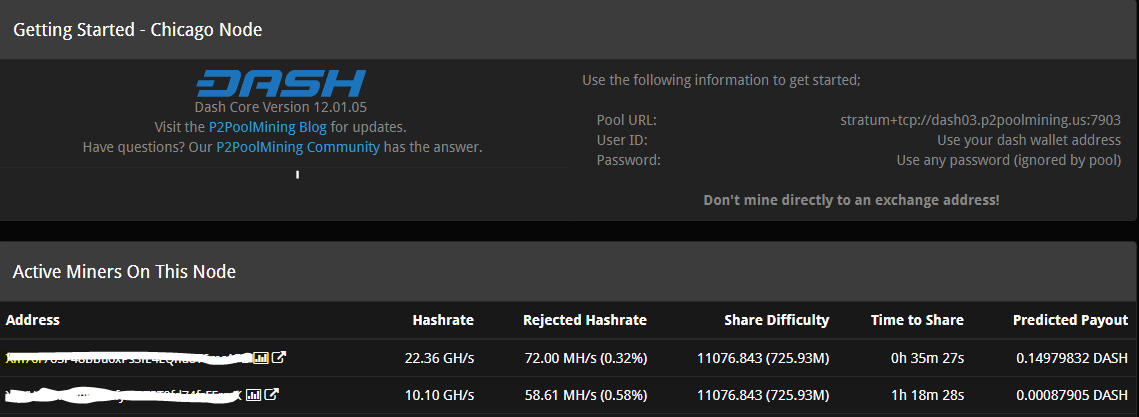1139x417 pixels.
Task: Sort by Time to Share column header
Action: pyautogui.click(x=917, y=320)
